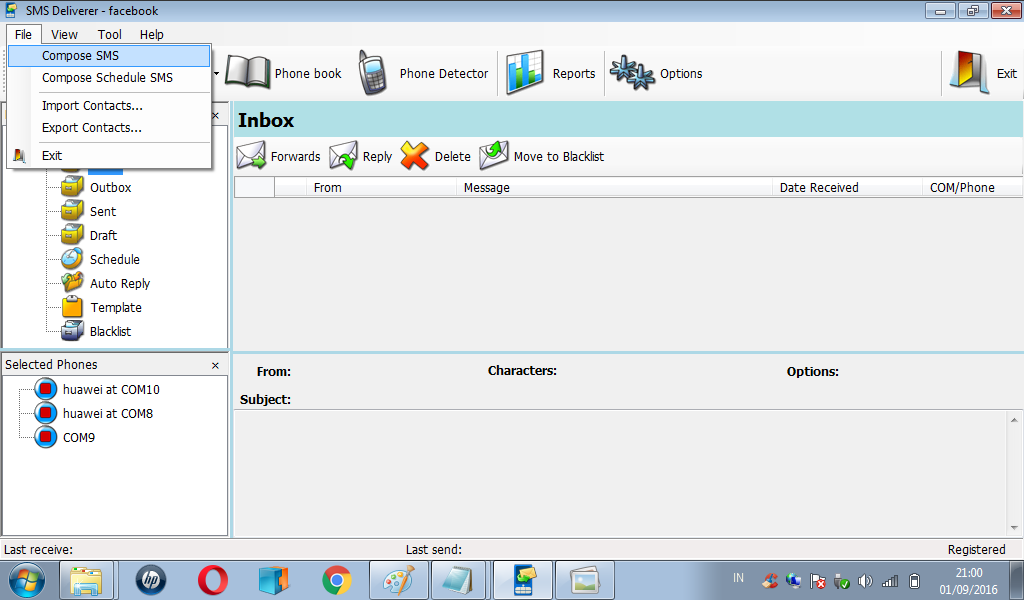The image size is (1024, 600).
Task: Select the Sent folder icon
Action: 72,212
